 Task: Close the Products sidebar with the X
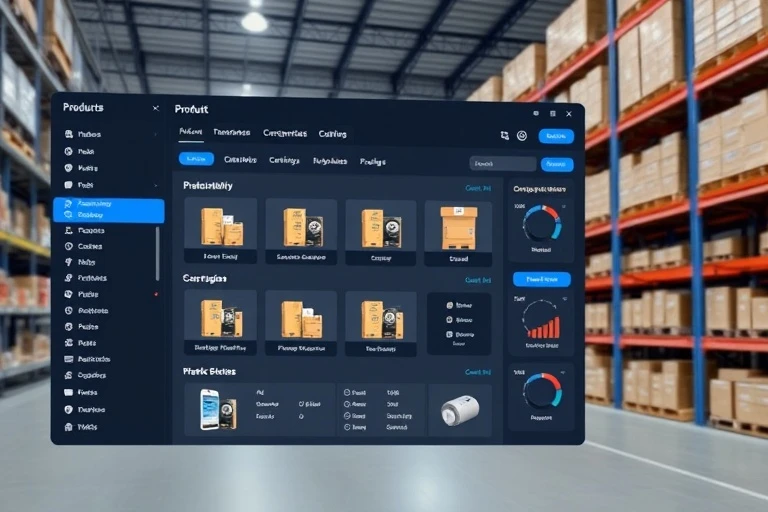coord(155,108)
